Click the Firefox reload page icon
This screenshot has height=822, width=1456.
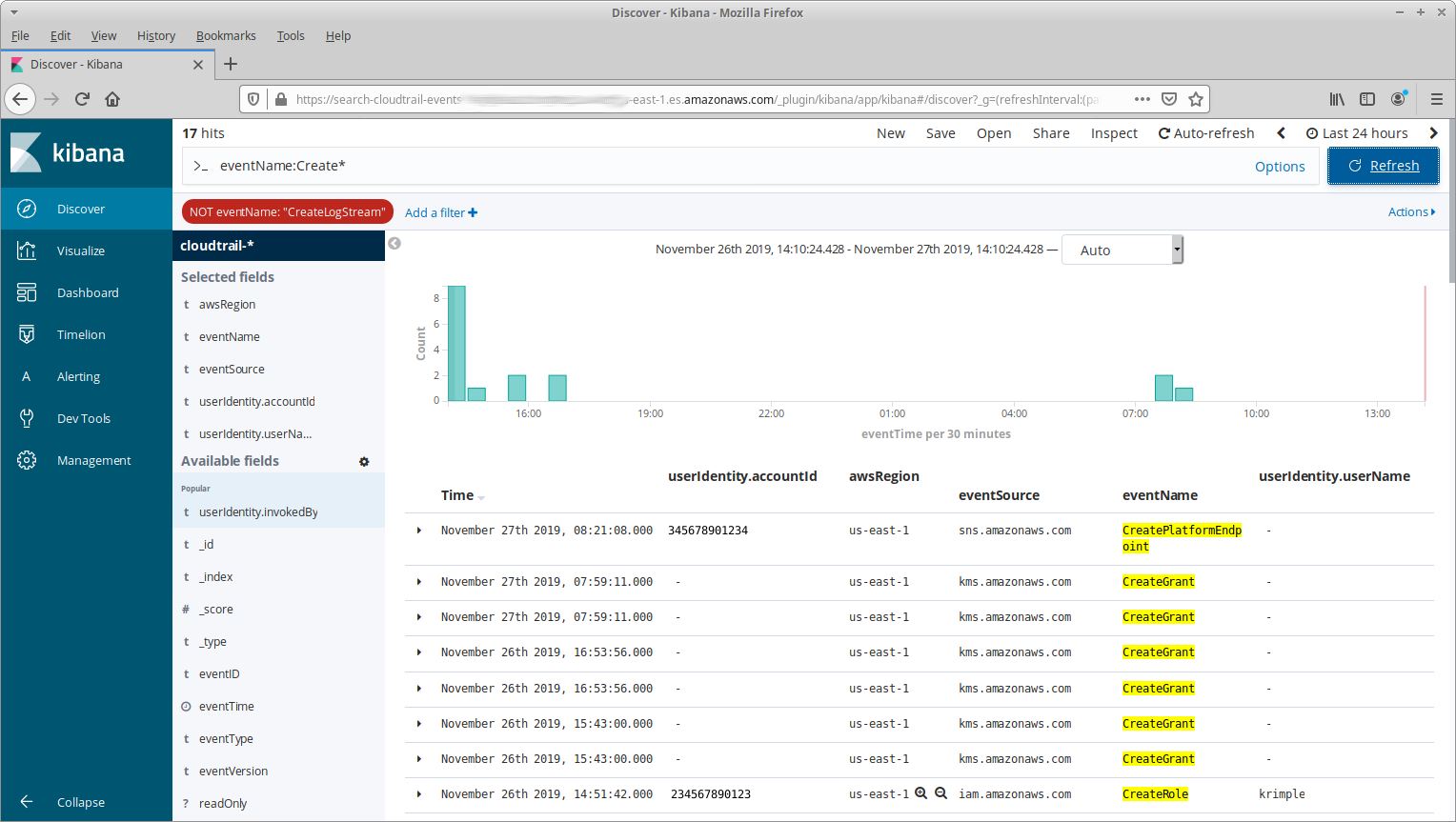point(82,98)
